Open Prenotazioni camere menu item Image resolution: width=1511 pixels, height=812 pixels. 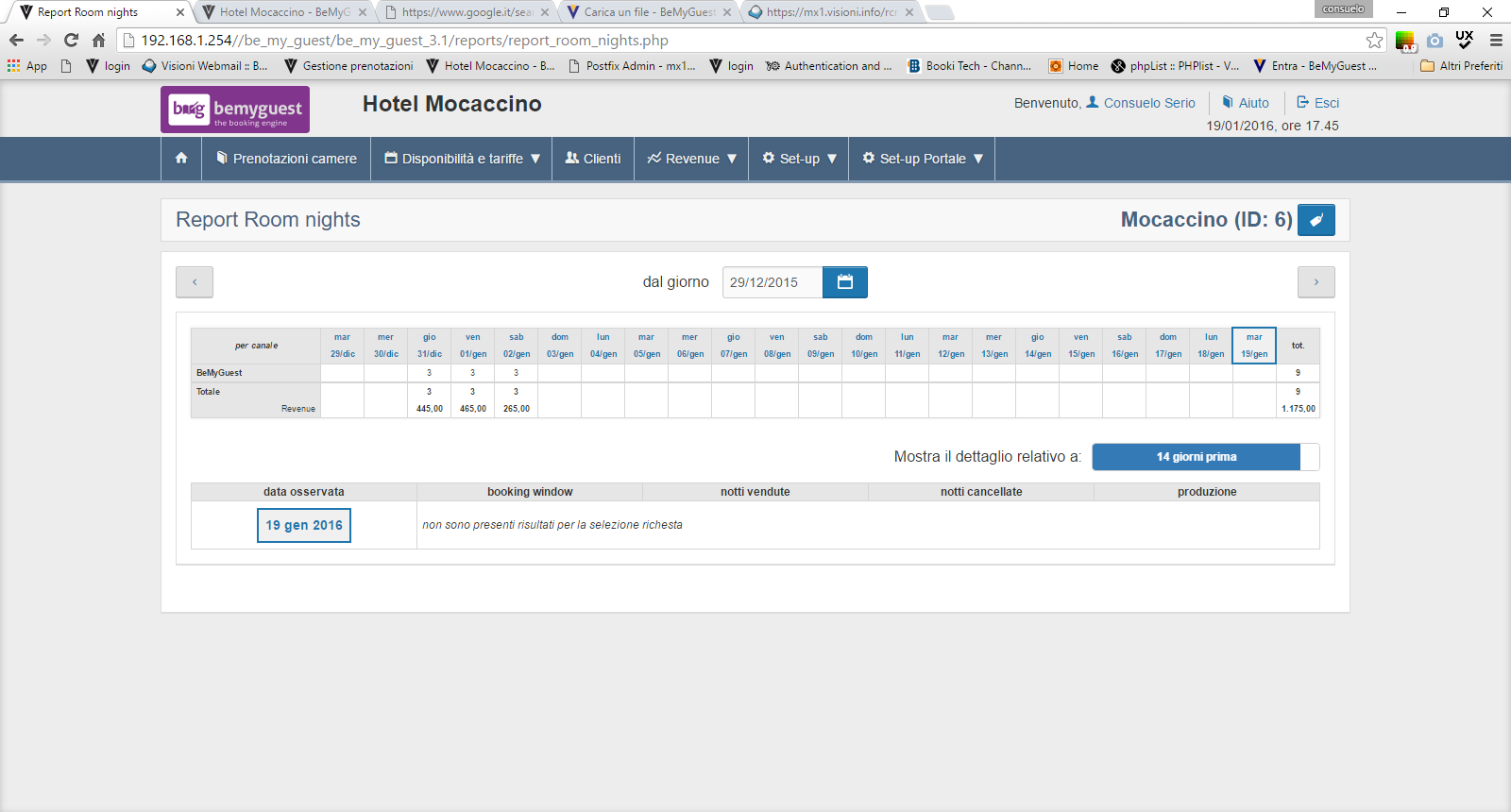coord(286,159)
